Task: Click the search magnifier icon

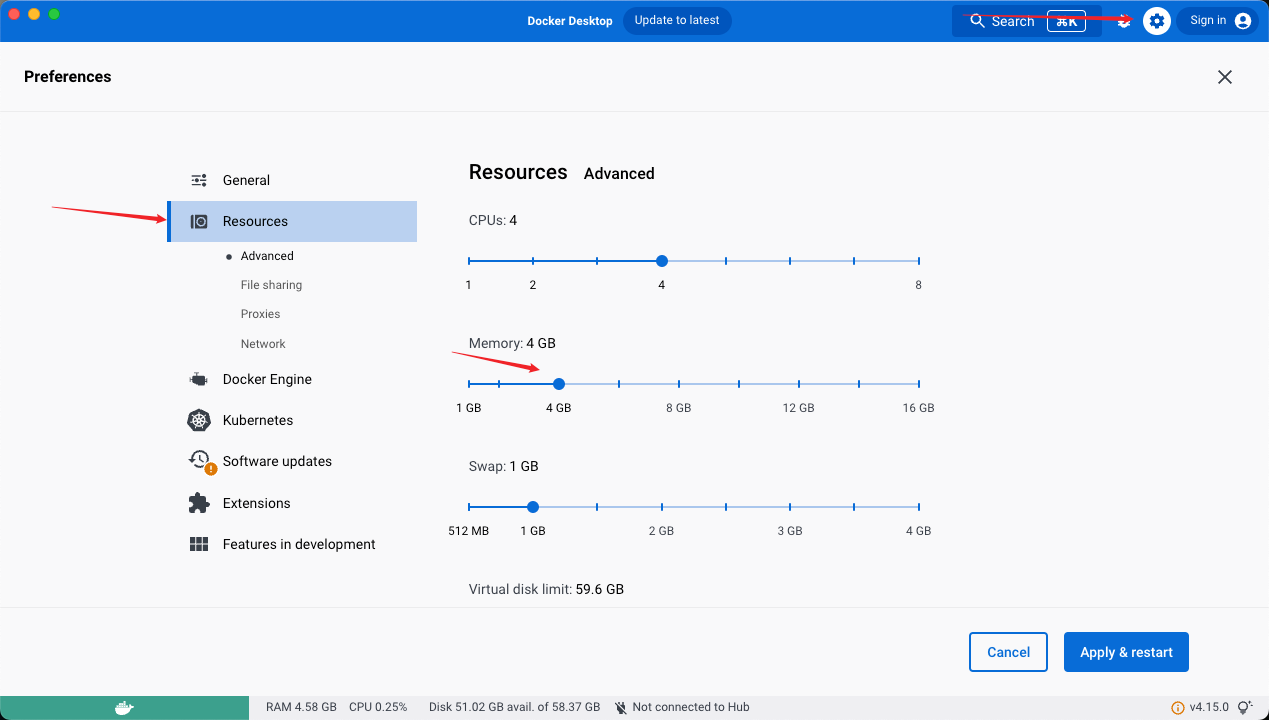Action: pos(978,21)
